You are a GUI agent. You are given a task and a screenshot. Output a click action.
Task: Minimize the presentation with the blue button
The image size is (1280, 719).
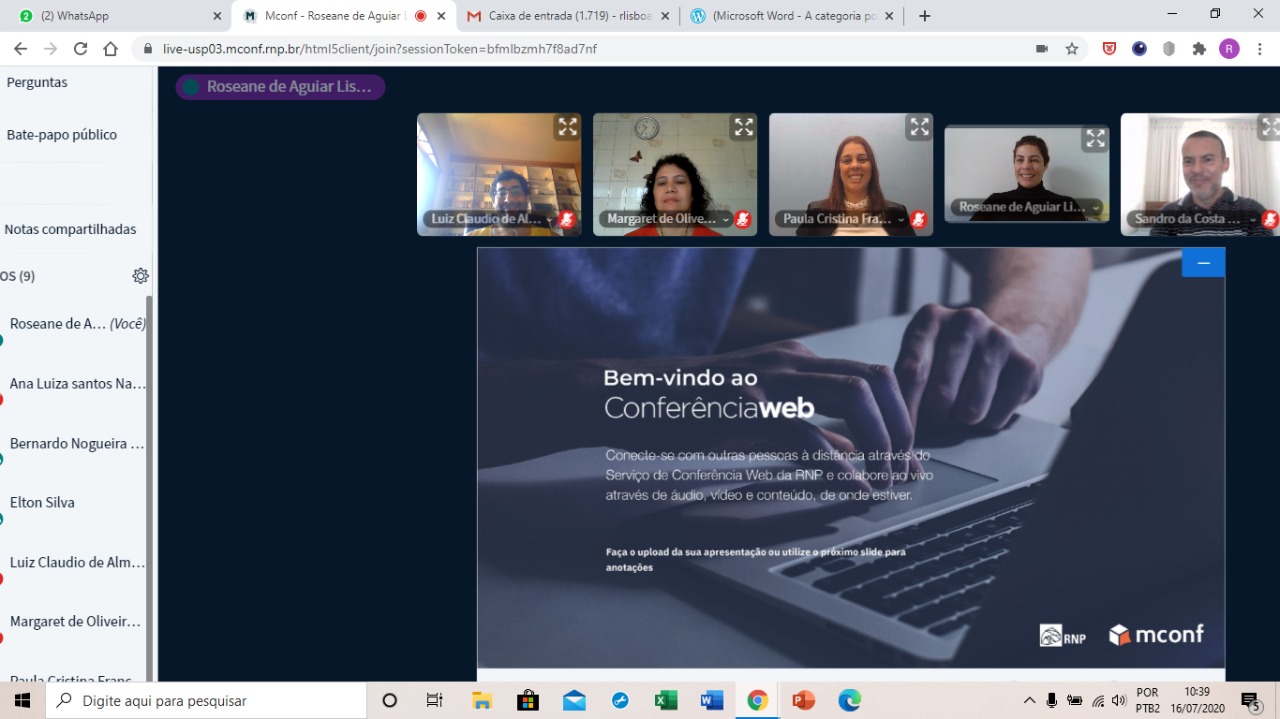(x=1203, y=263)
